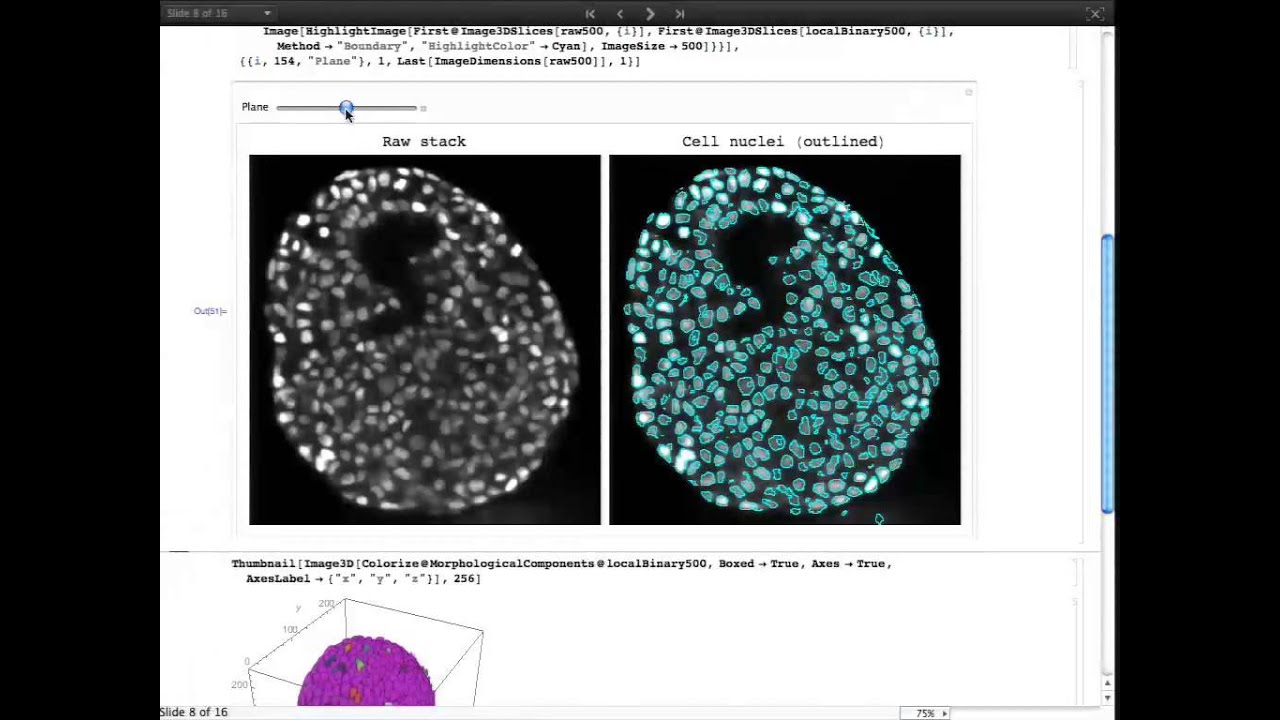Click the scroll up arrow
1280x720 pixels.
click(x=1107, y=685)
